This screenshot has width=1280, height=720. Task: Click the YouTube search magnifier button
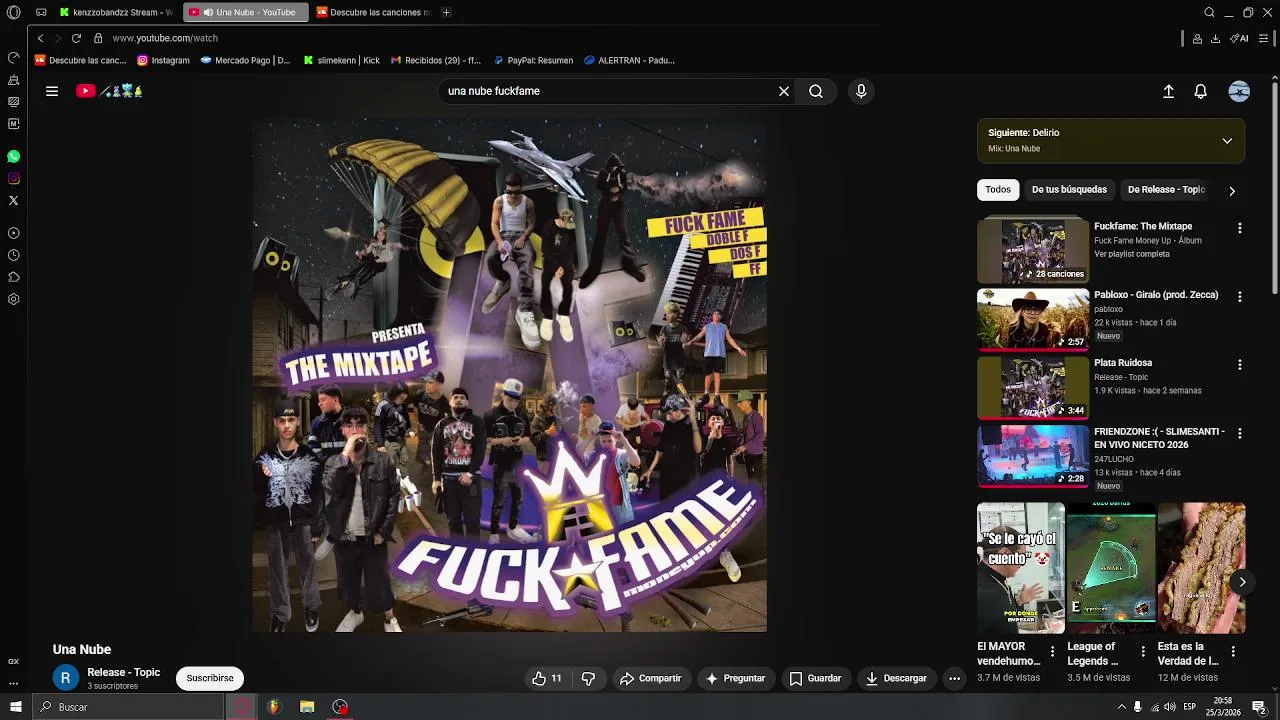point(816,91)
